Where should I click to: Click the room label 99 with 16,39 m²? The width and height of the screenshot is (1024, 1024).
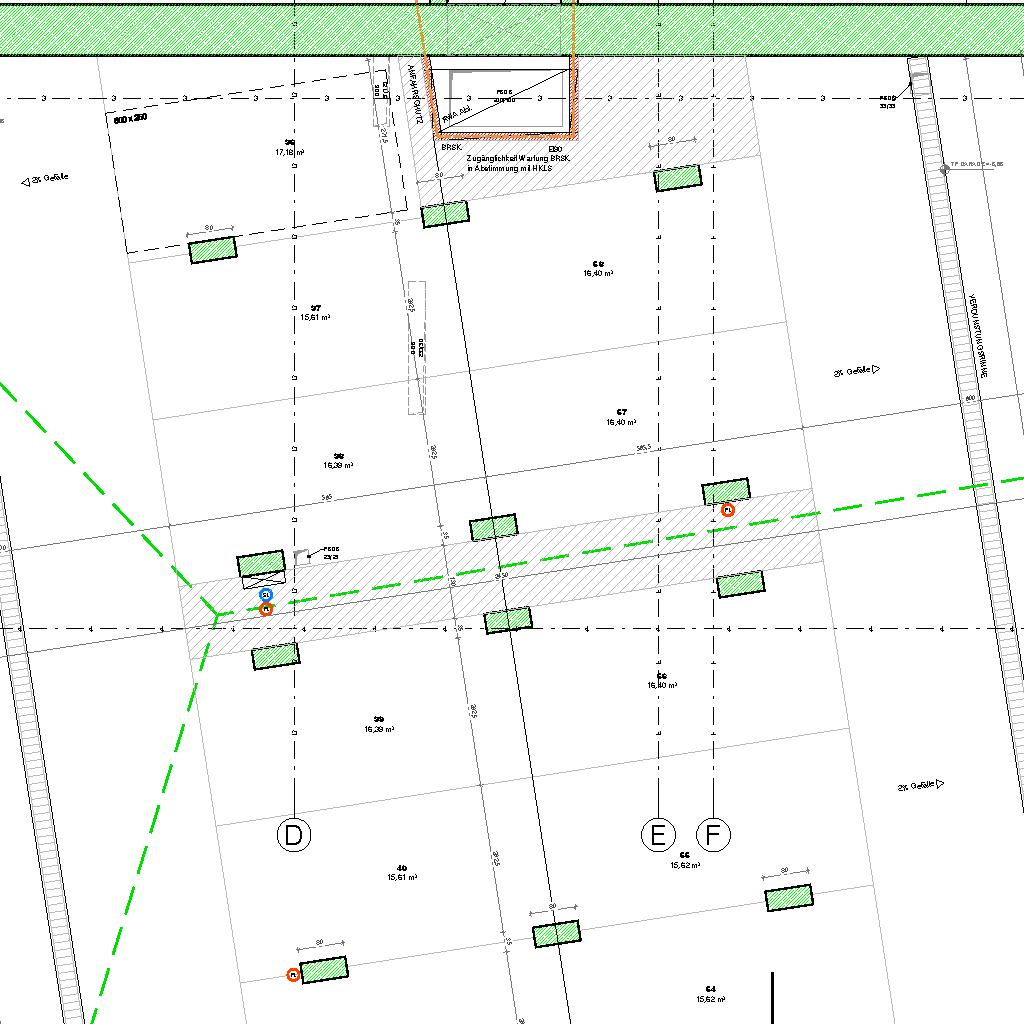[x=379, y=724]
